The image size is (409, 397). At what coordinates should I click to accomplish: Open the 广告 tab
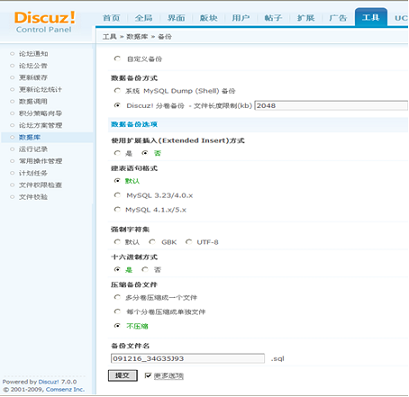338,18
